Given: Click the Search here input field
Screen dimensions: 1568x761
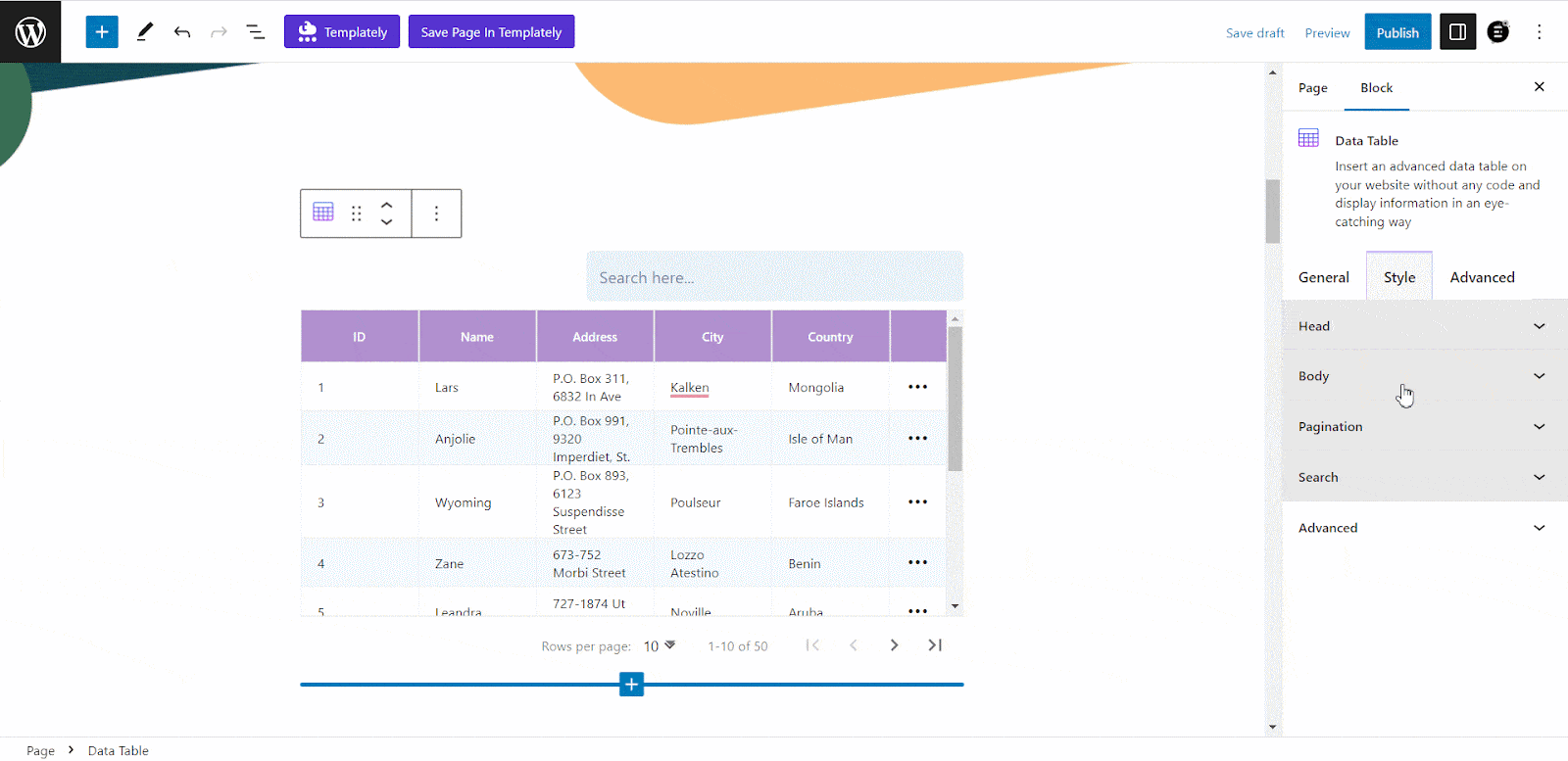Looking at the screenshot, I should coord(774,278).
